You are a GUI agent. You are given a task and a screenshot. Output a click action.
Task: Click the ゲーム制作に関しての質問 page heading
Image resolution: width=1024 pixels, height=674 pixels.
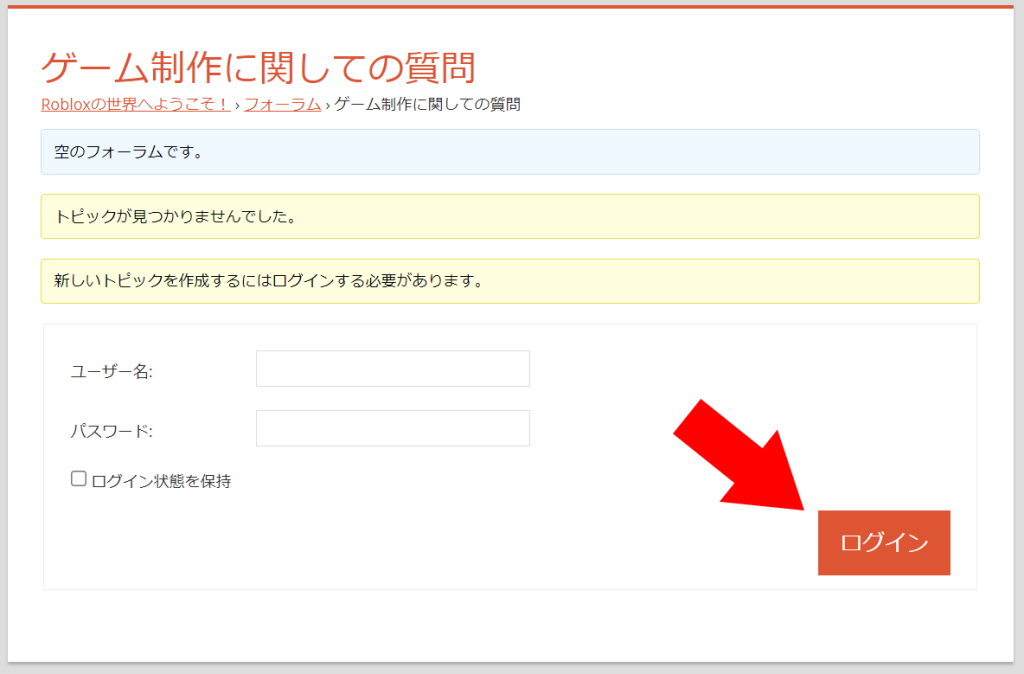(x=258, y=68)
